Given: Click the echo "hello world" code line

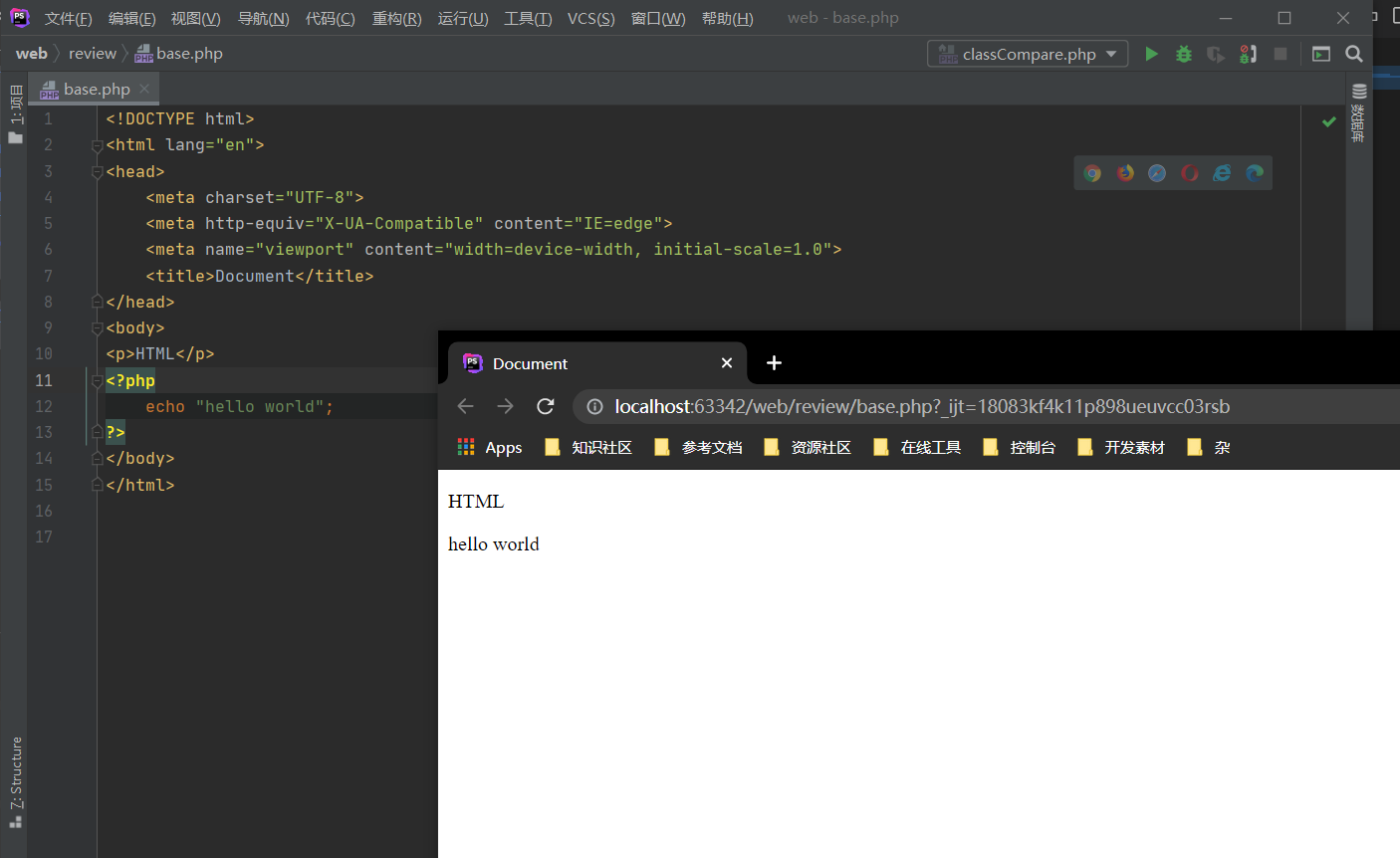Looking at the screenshot, I should click(240, 406).
